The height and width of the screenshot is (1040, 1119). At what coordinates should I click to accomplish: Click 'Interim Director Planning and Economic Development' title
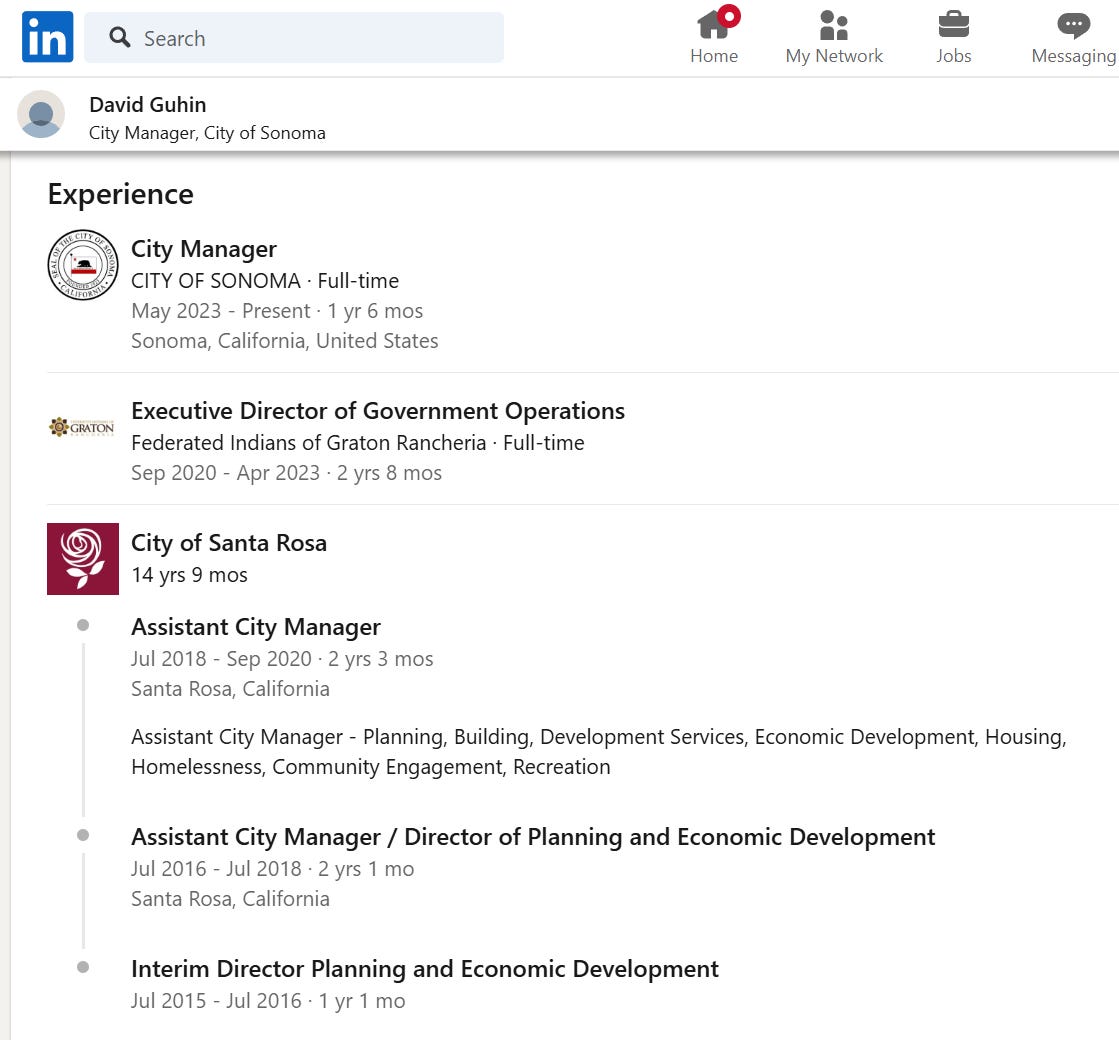coord(425,969)
